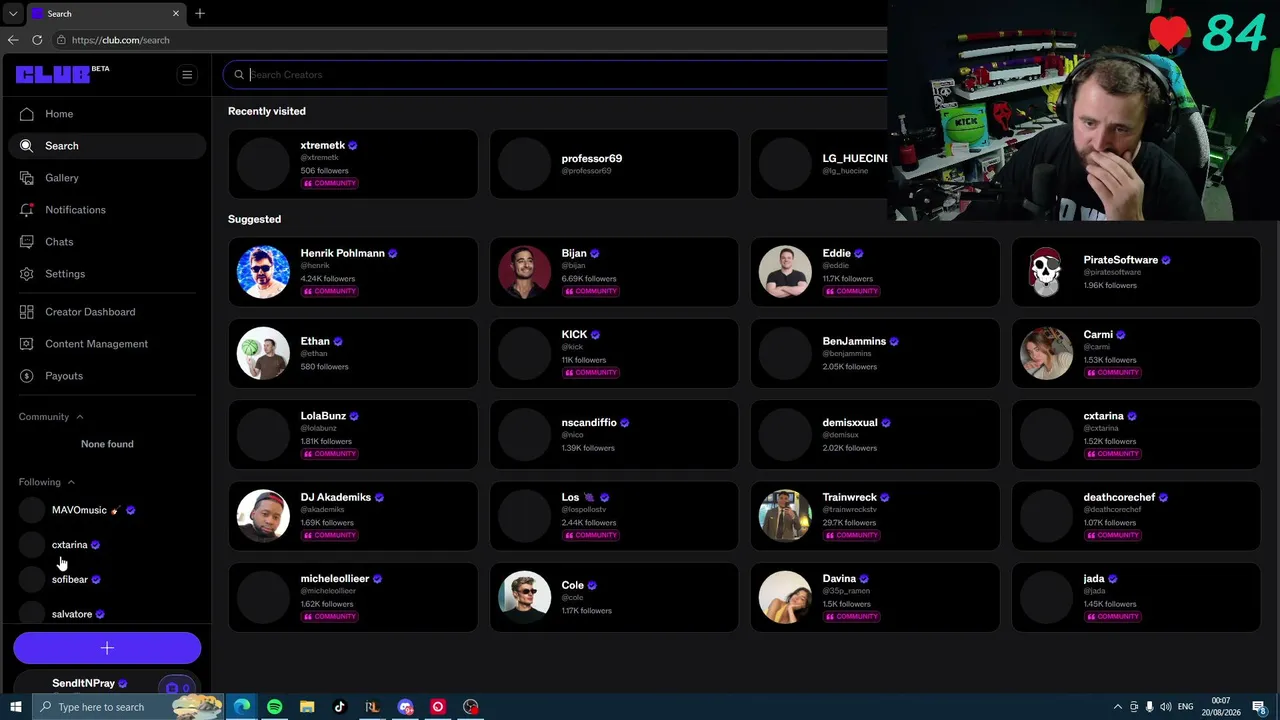
Task: Collapse the sidebar with hamburger icon
Action: 187,74
